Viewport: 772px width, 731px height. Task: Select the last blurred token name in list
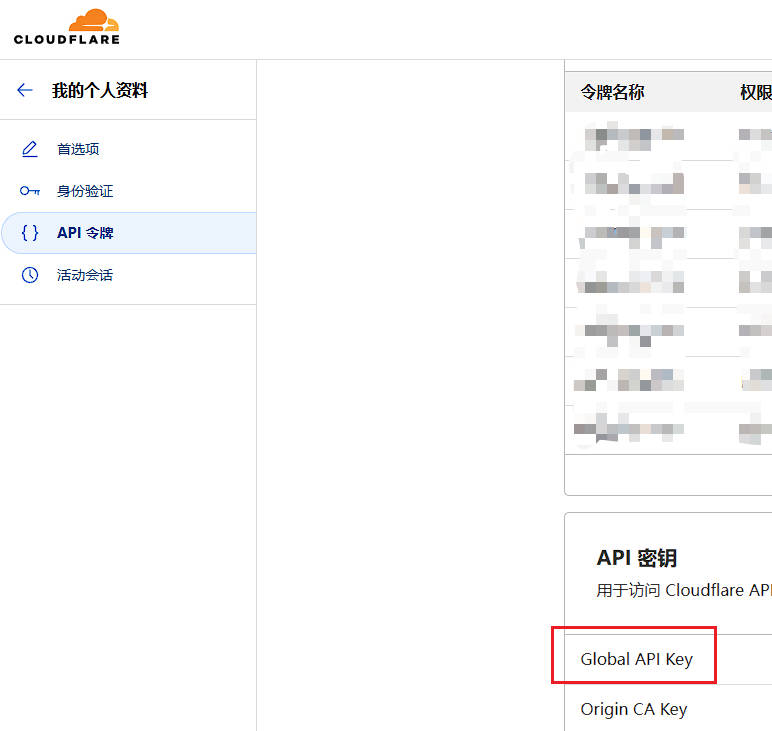click(630, 430)
